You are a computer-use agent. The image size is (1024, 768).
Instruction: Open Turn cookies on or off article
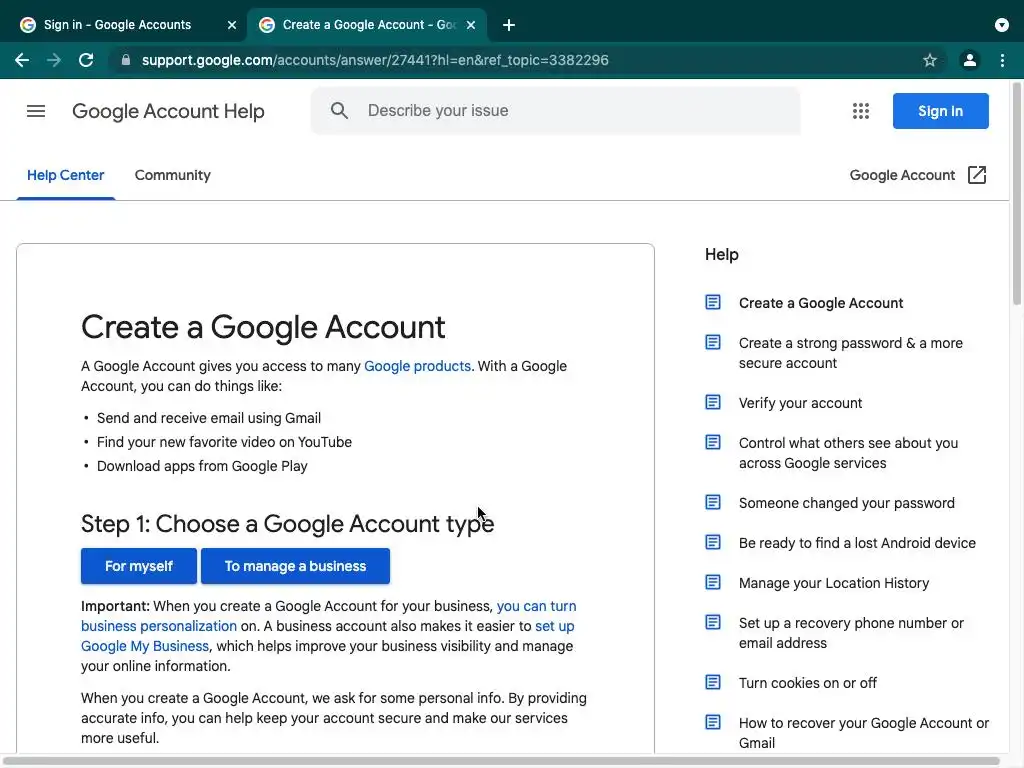point(808,683)
